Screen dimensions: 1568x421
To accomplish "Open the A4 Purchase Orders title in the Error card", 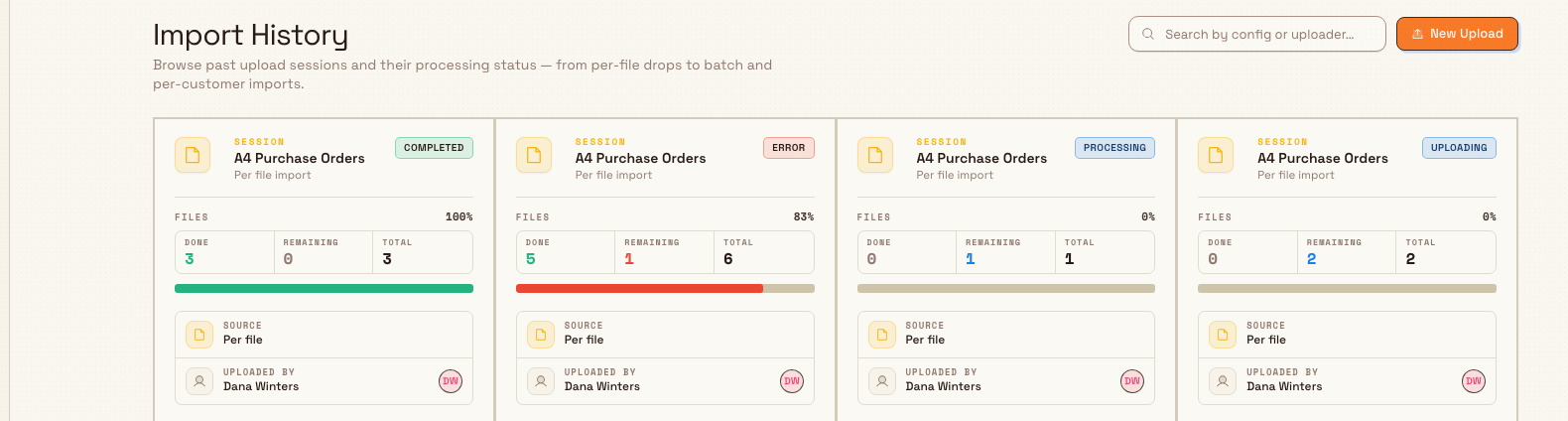I will click(x=641, y=158).
